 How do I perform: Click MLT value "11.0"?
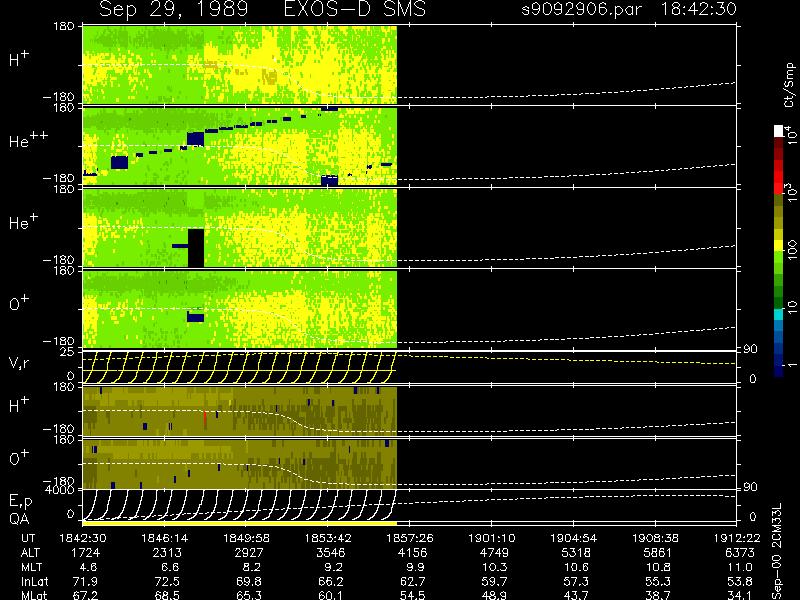(x=740, y=567)
